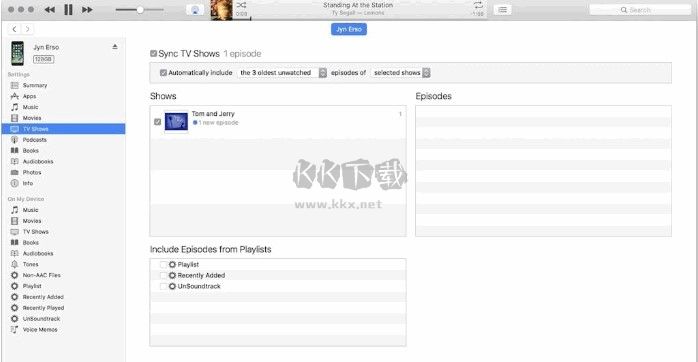Click the Search field
The image size is (698, 362).
pyautogui.click(x=640, y=10)
